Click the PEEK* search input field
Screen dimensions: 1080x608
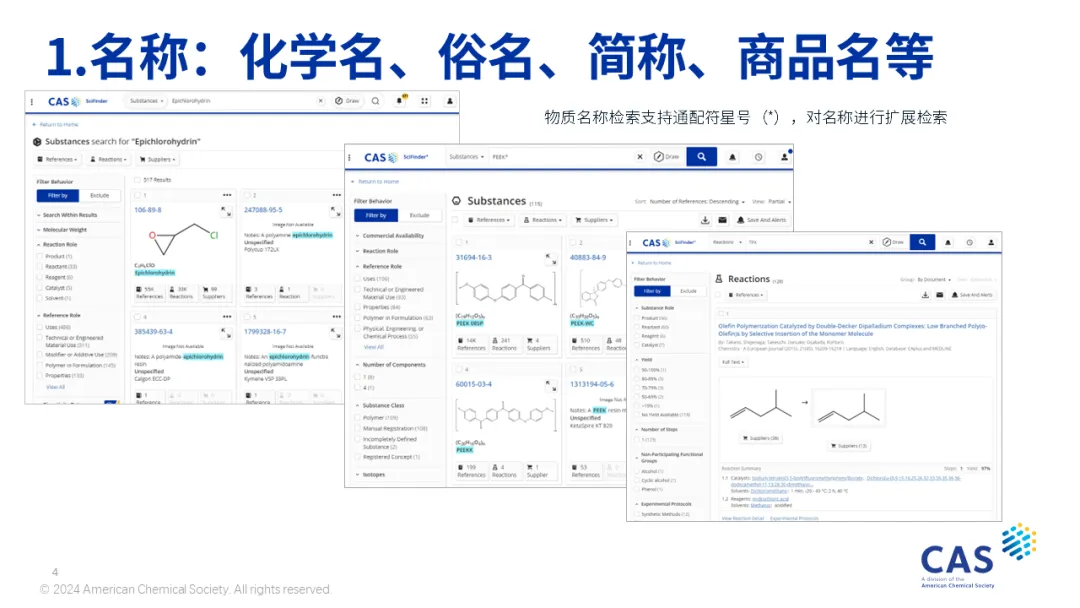pos(561,157)
